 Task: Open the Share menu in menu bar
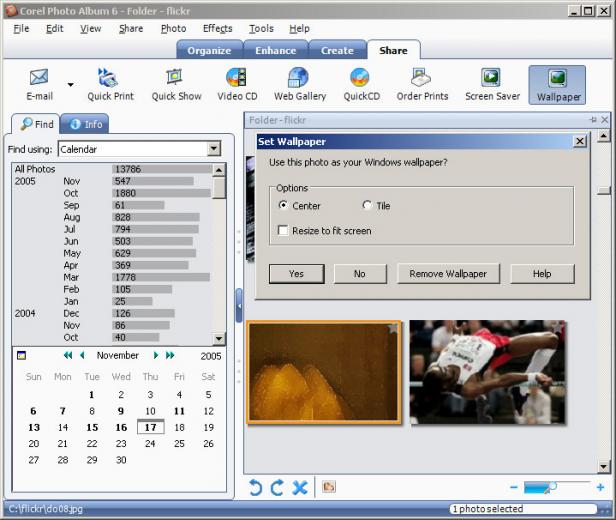click(x=131, y=29)
